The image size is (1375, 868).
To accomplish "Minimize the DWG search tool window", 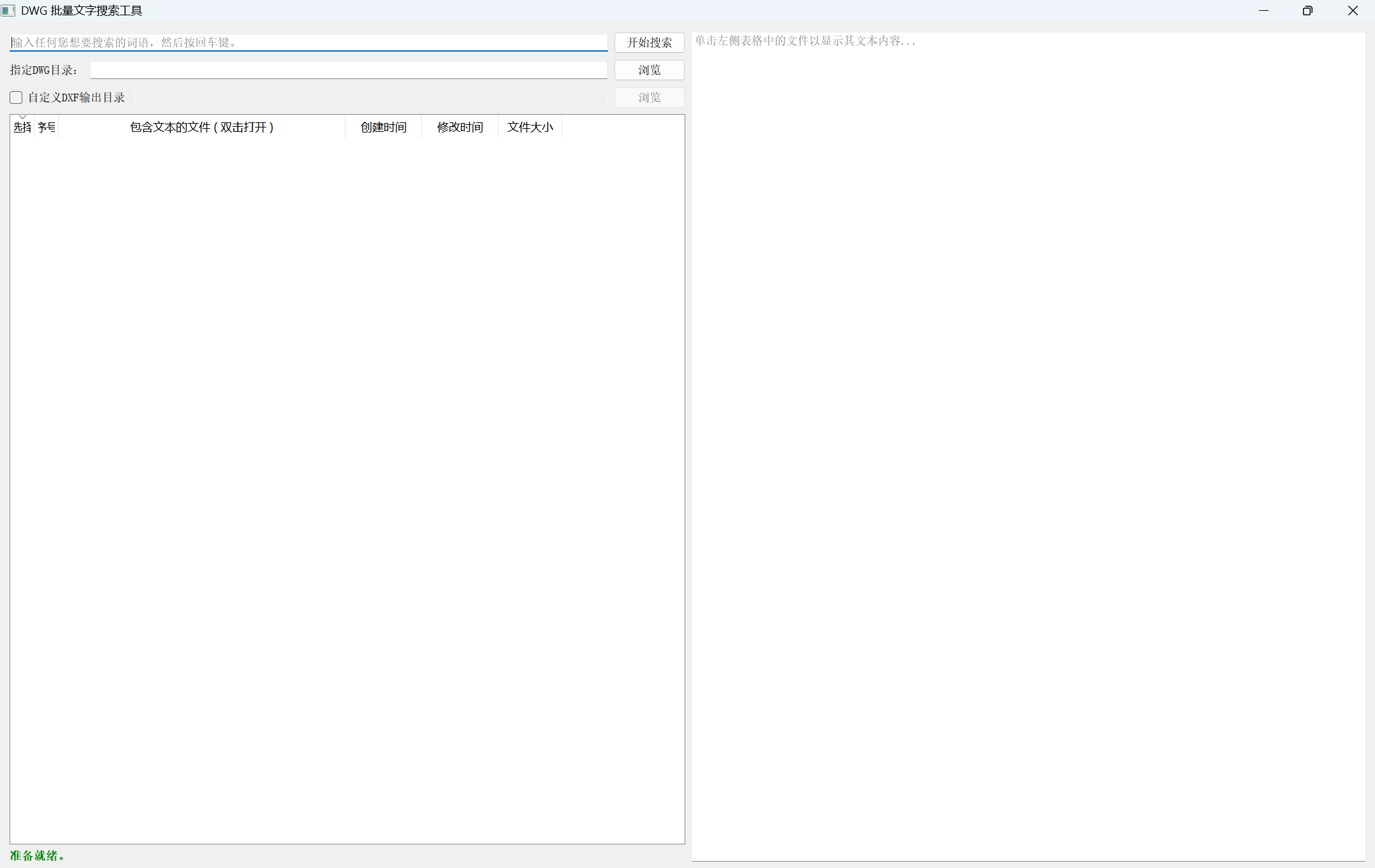I will tap(1263, 11).
